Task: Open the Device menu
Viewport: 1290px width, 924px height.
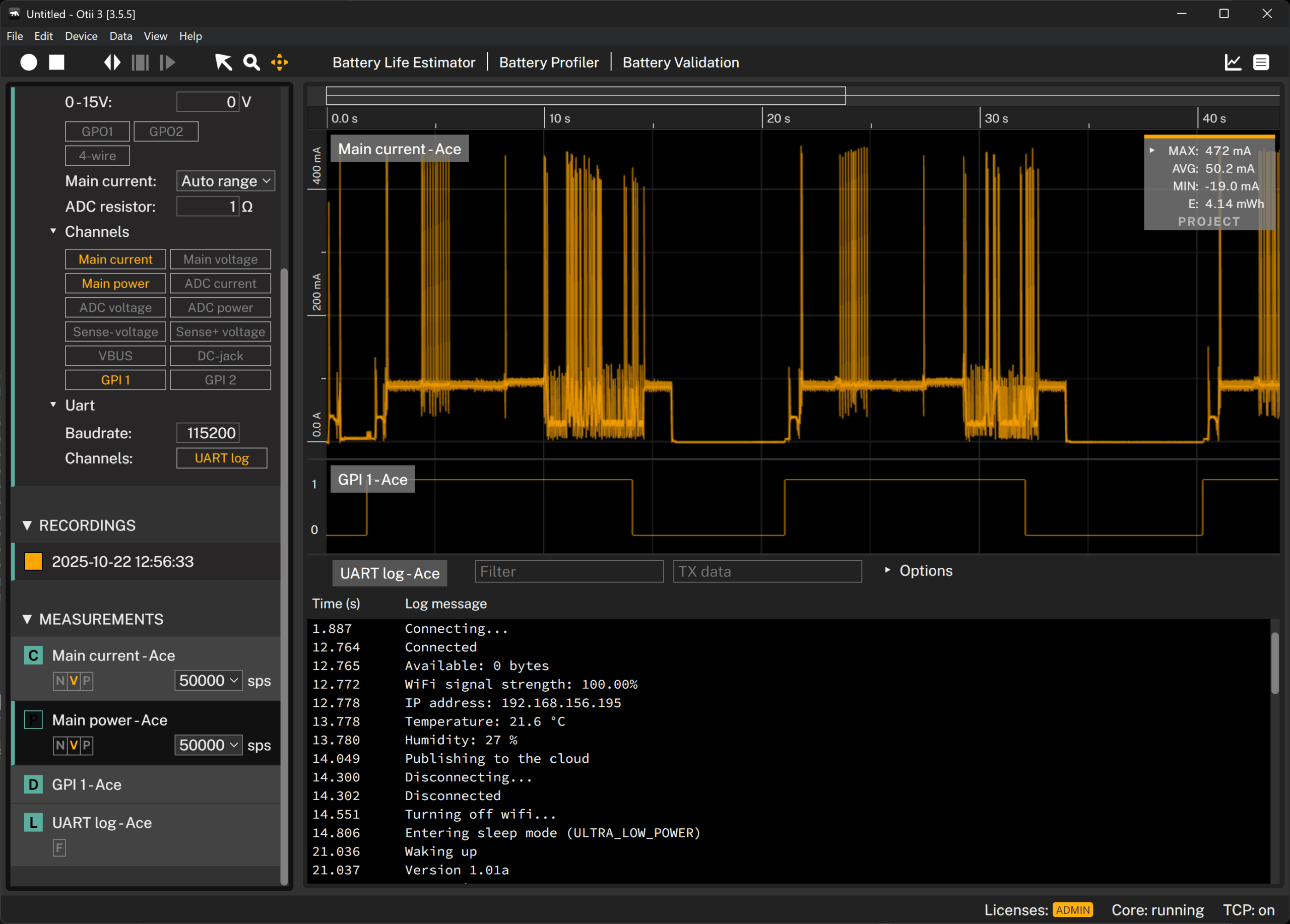Action: [81, 36]
